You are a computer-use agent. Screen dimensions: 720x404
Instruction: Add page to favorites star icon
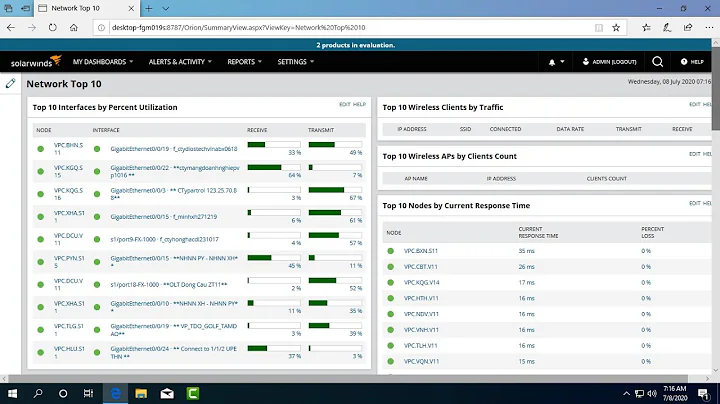616,28
